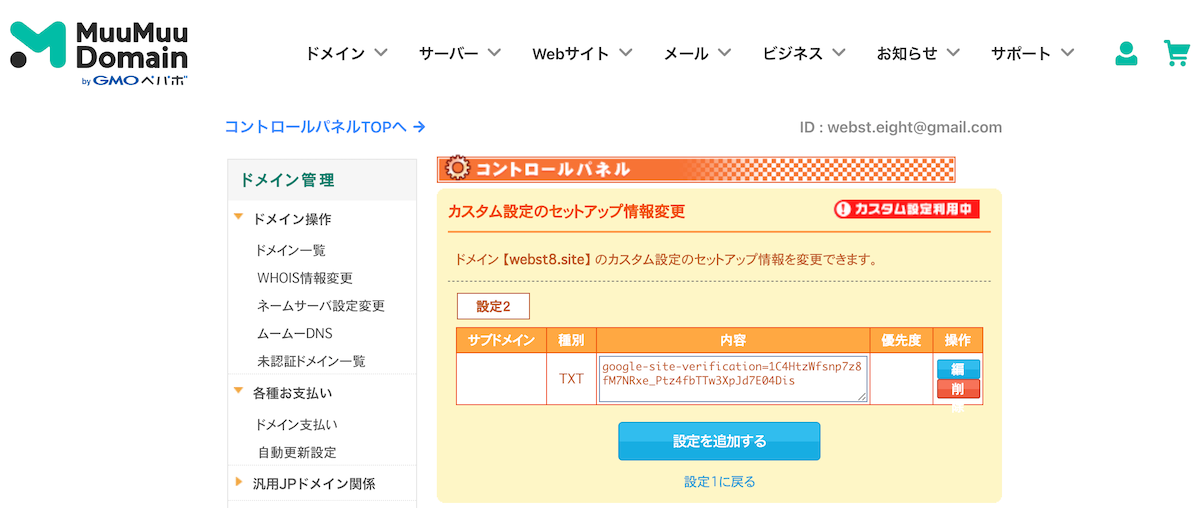Follow the コントロールパネルTOPへ link
This screenshot has width=1200, height=508.
point(325,127)
